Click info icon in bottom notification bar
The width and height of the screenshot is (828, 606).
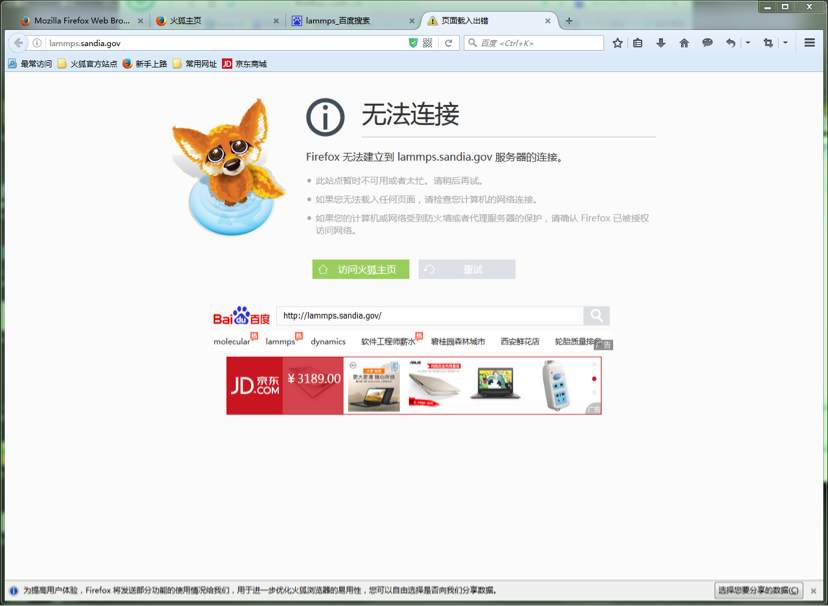14,590
